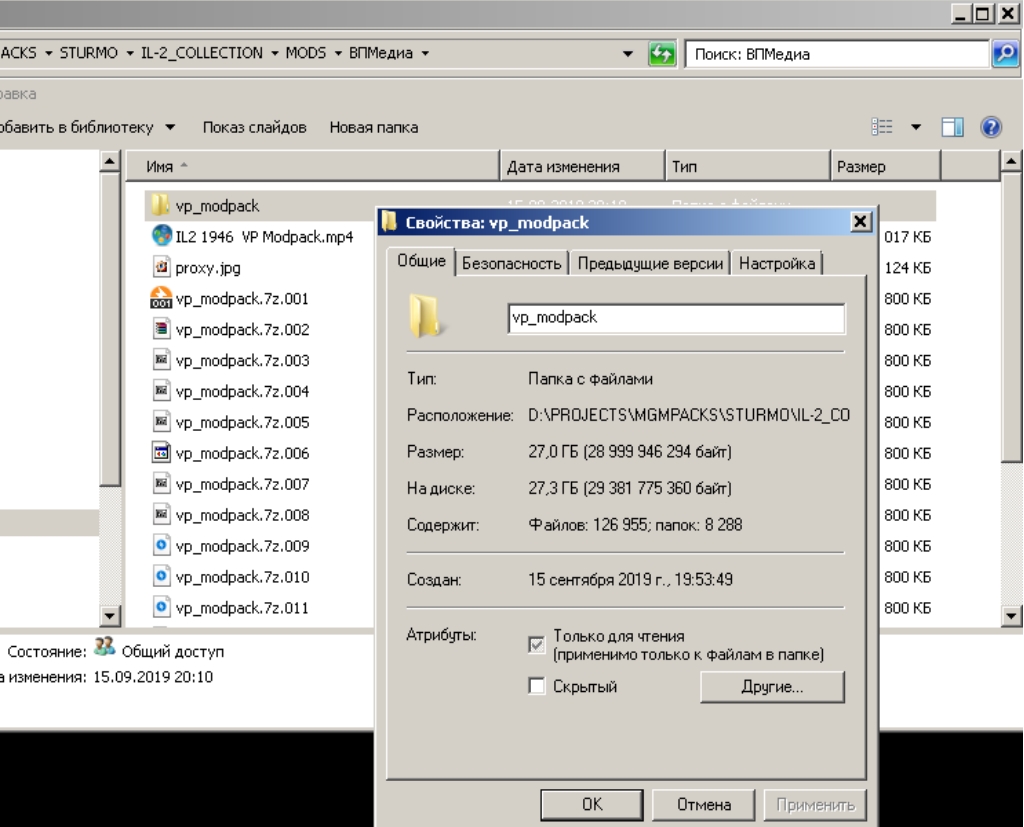Click the Новая папка toolbar item
Screen dimensions: 1024x827
point(374,127)
